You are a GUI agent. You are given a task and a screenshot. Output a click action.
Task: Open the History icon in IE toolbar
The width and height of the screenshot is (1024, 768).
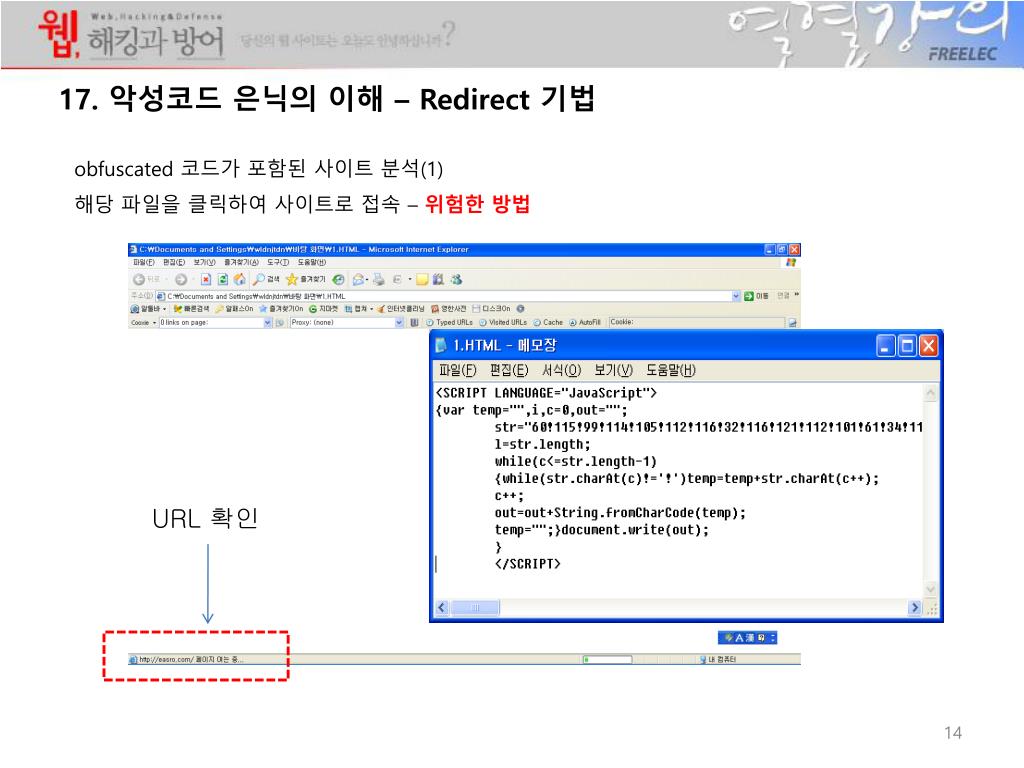click(x=338, y=279)
